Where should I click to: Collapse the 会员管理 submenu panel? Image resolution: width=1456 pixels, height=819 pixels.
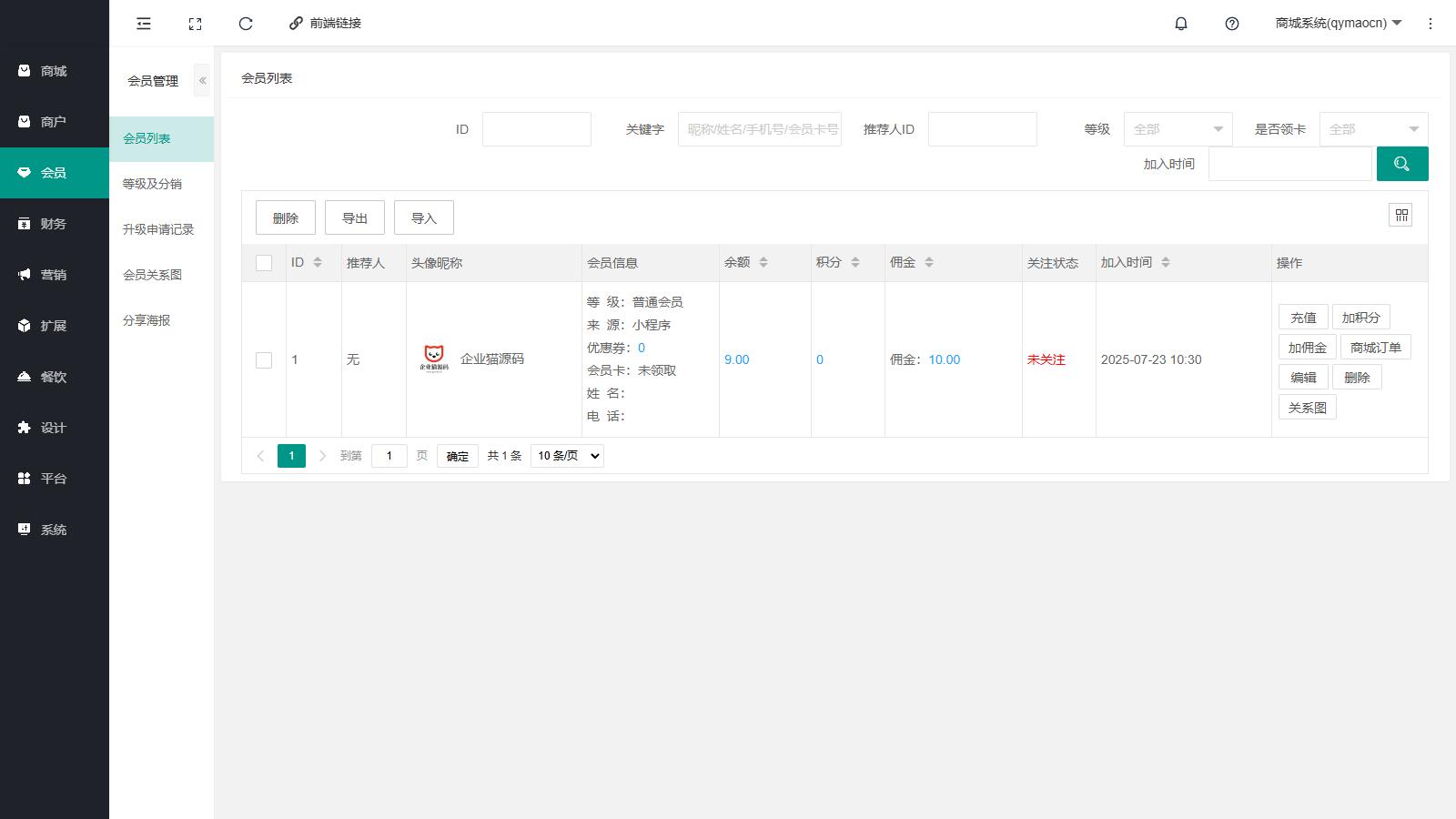[x=202, y=81]
